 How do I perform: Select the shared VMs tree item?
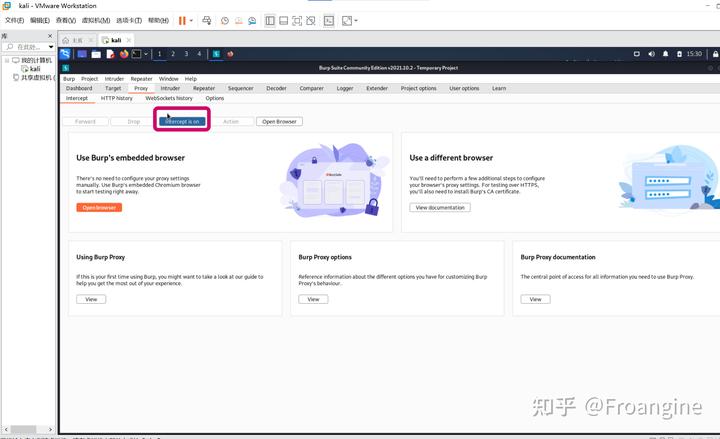(x=33, y=77)
